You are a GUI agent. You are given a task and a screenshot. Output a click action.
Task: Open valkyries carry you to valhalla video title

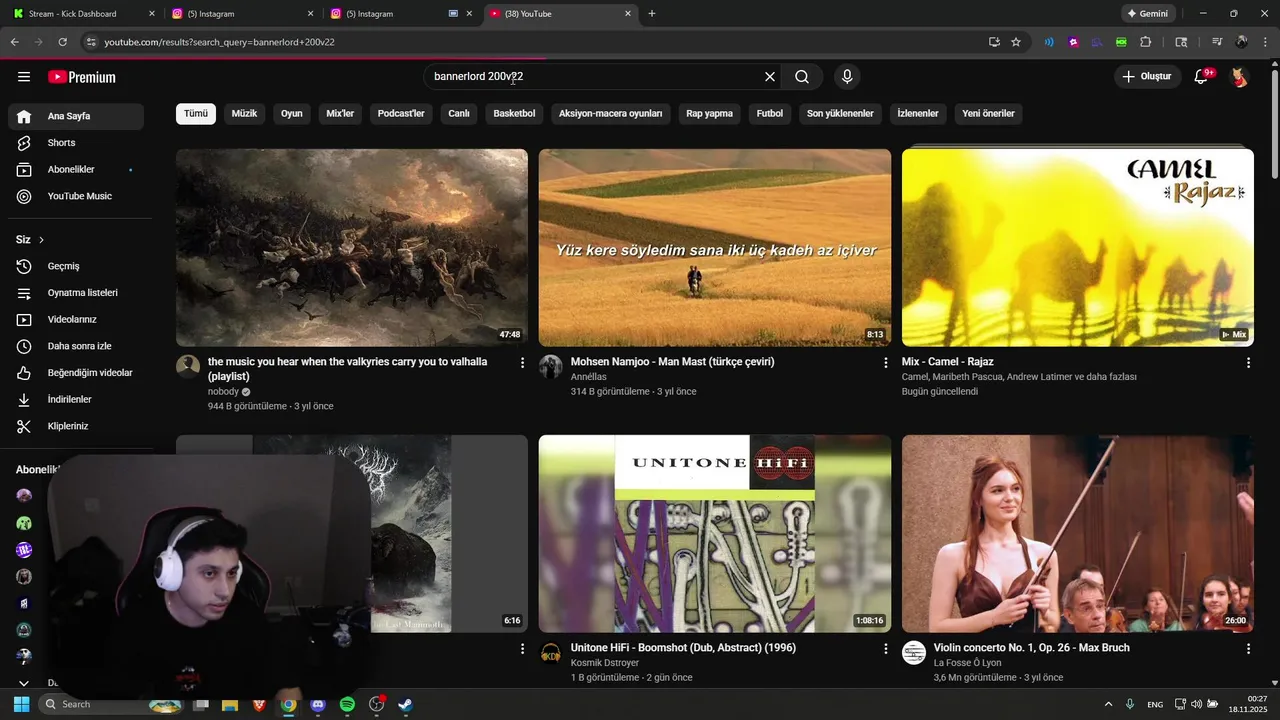(x=347, y=369)
